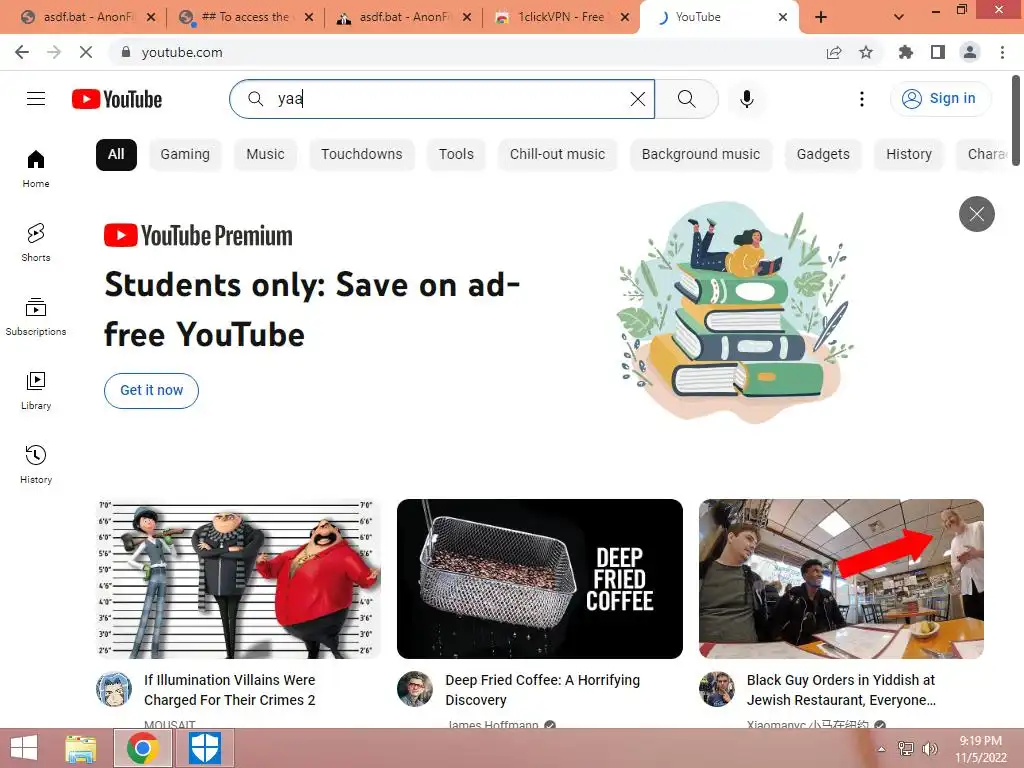The image size is (1024, 768).
Task: Share this page icon
Action: coord(834,52)
